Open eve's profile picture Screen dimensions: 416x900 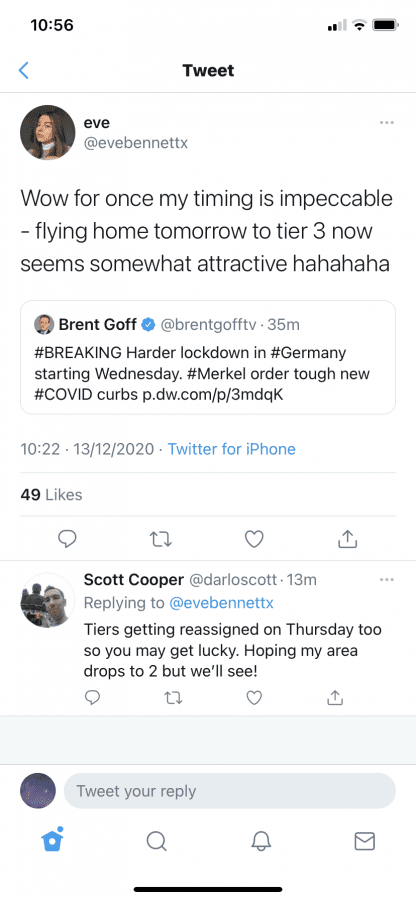point(48,133)
